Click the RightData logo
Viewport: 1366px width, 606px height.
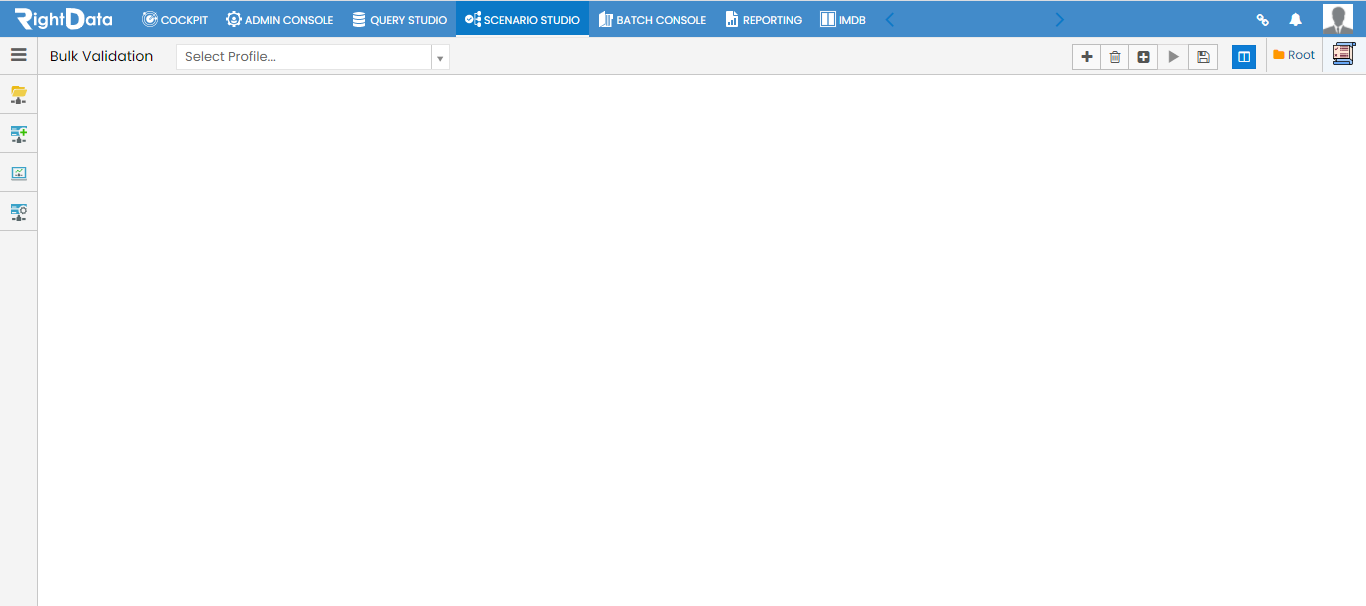click(x=63, y=18)
